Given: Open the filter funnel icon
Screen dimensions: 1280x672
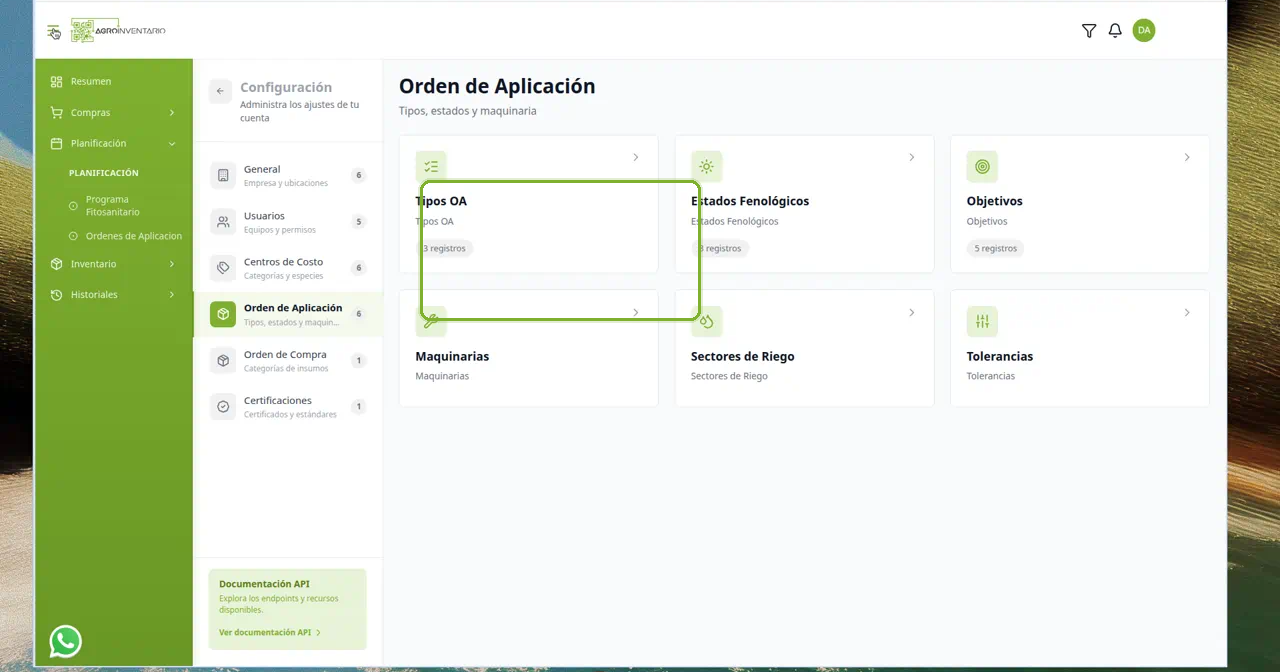Looking at the screenshot, I should click(x=1089, y=31).
